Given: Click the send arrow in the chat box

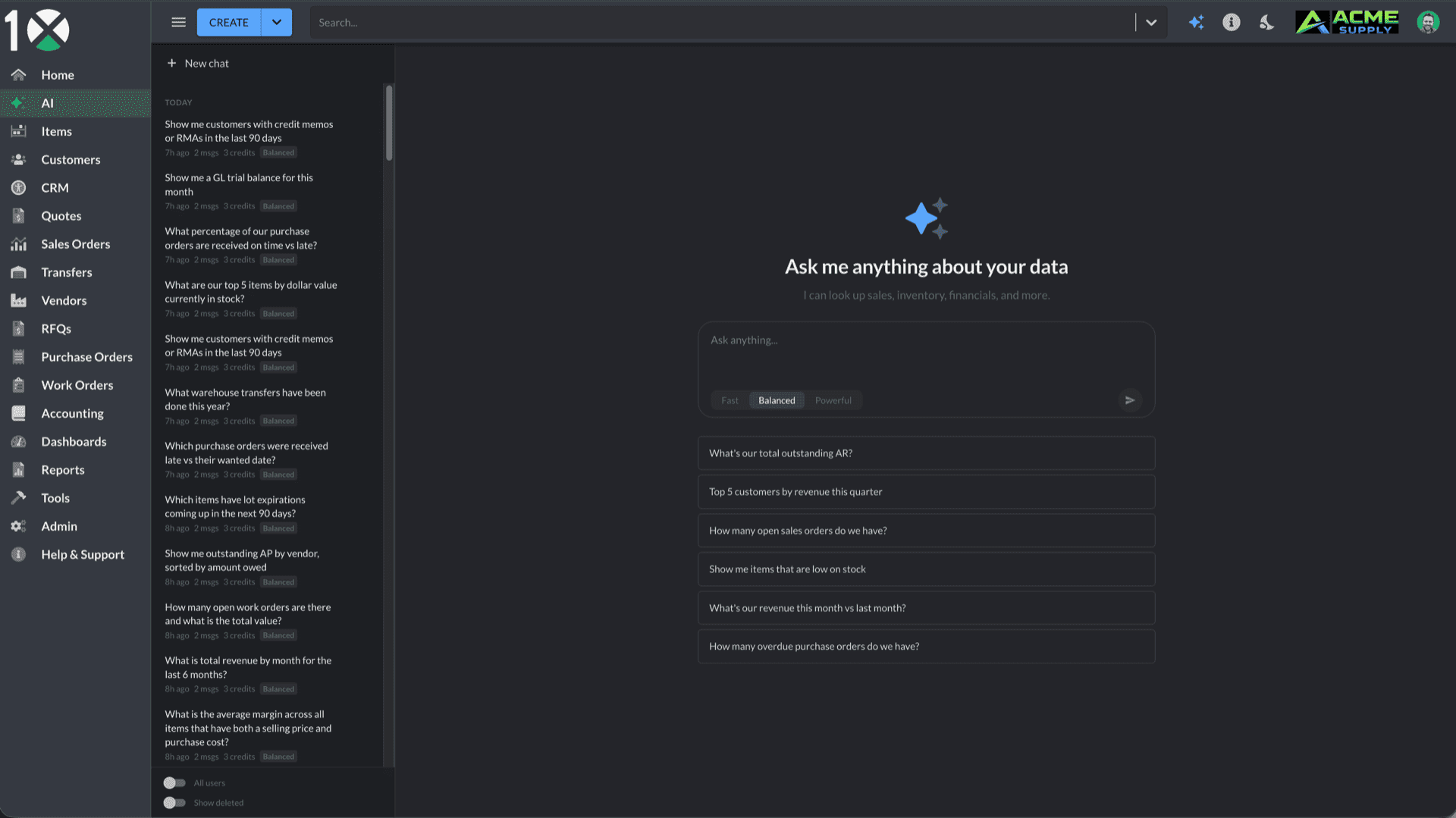Looking at the screenshot, I should click(x=1130, y=400).
